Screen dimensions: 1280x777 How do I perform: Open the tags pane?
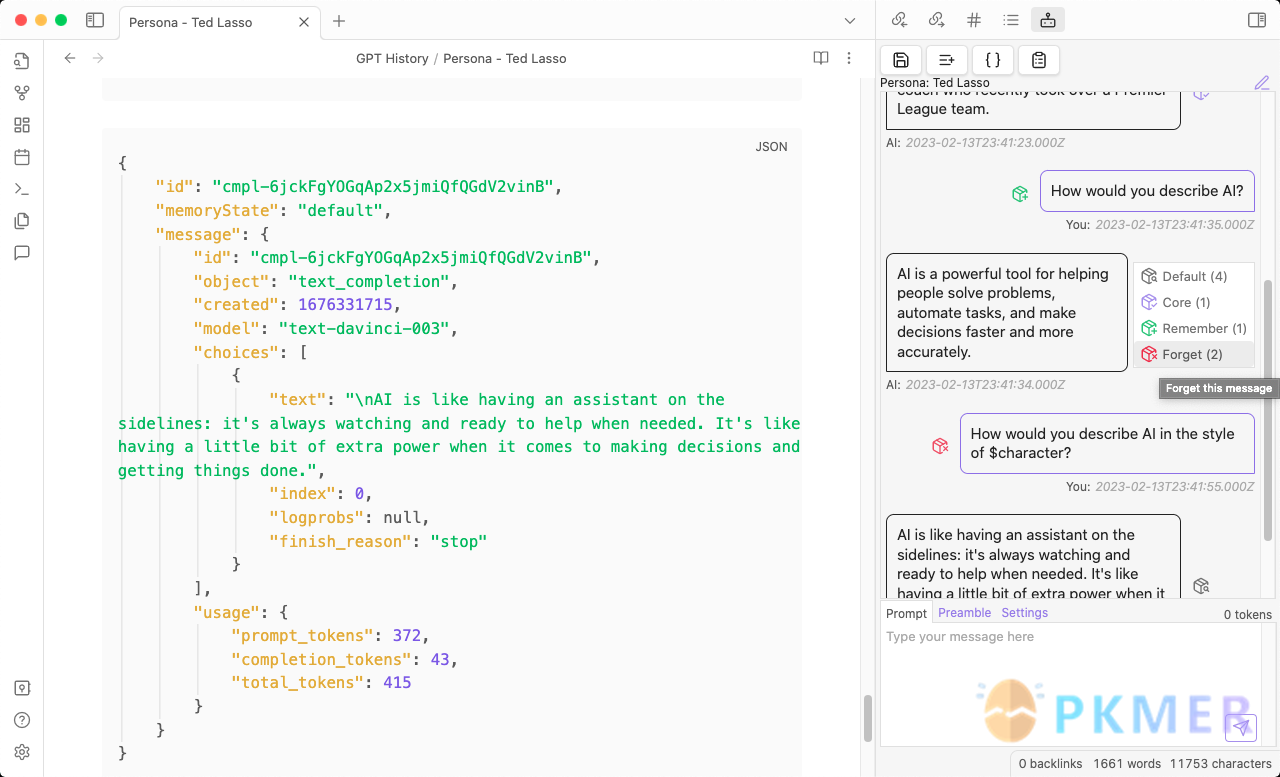[x=974, y=19]
